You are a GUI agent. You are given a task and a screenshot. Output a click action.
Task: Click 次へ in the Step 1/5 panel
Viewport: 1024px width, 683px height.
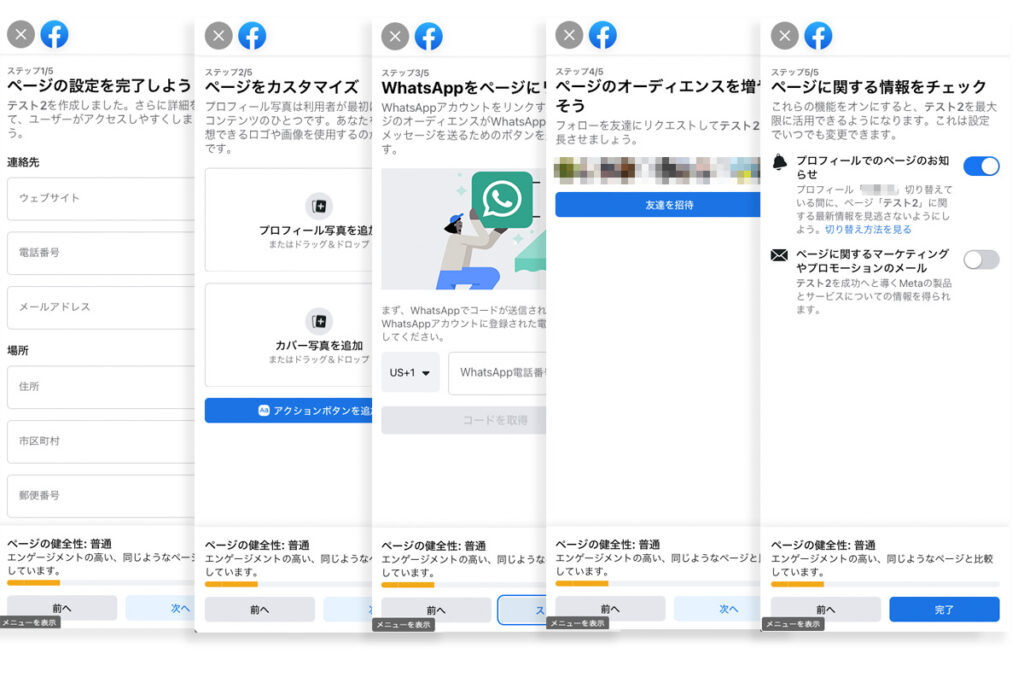coord(161,609)
